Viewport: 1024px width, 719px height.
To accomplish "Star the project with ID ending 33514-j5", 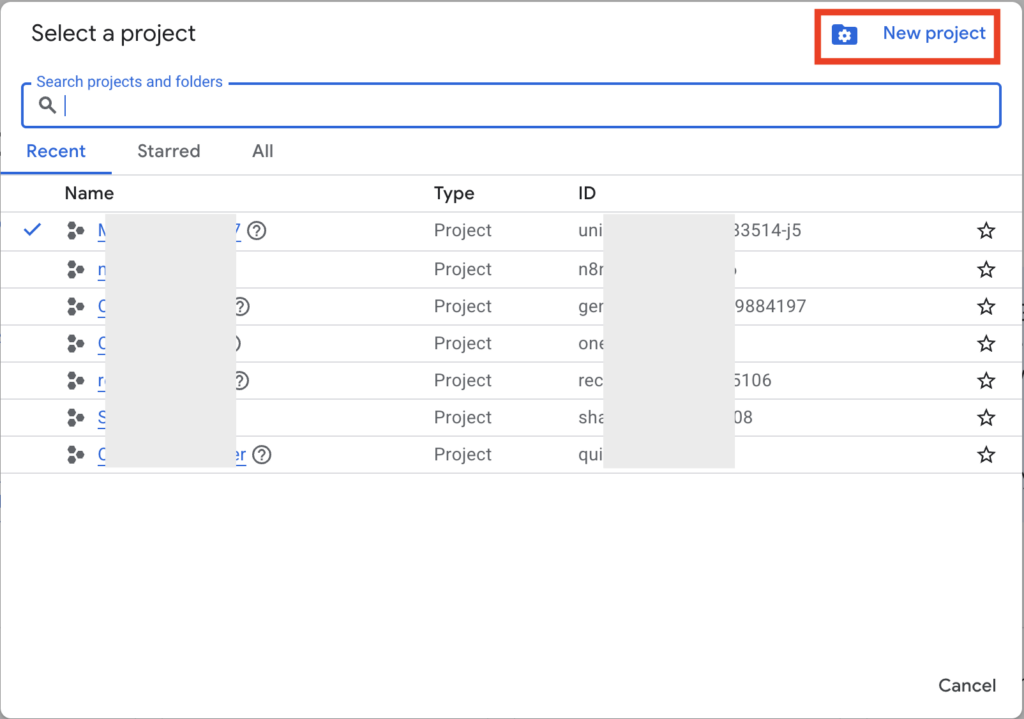I will point(986,232).
